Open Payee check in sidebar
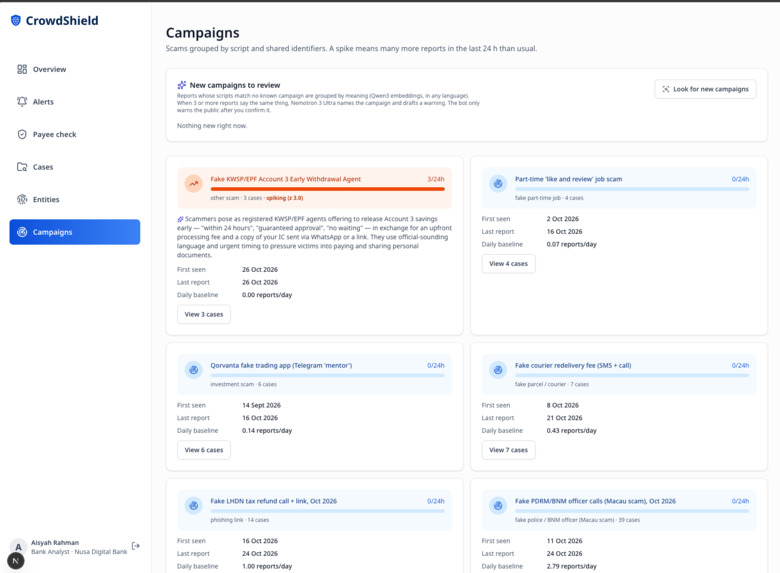This screenshot has width=780, height=573. [75, 134]
